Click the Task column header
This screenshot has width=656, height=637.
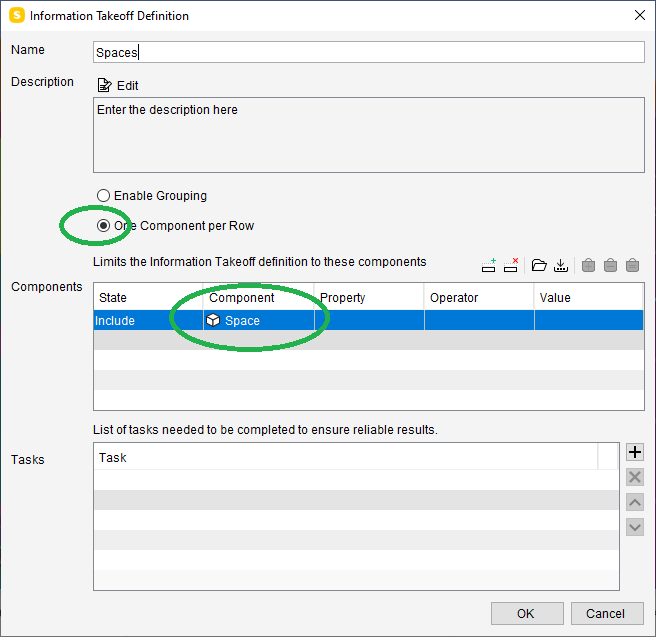(346, 457)
